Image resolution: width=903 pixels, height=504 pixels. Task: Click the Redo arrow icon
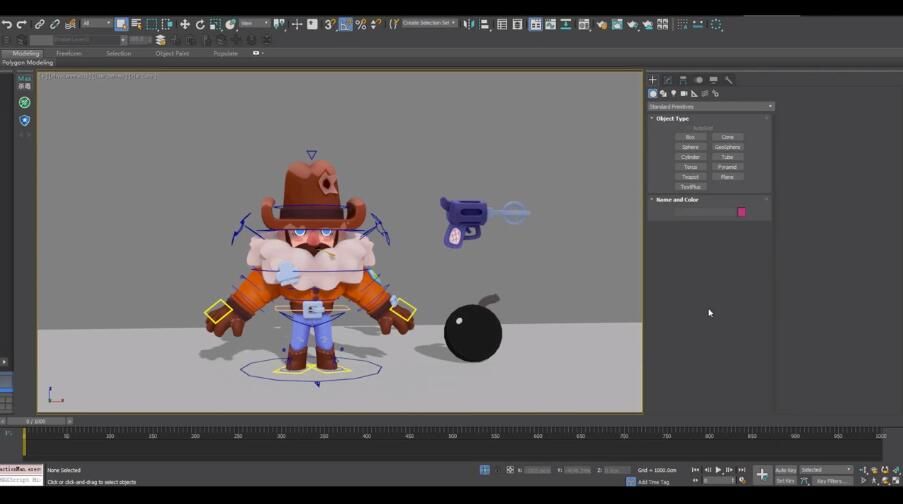point(22,24)
